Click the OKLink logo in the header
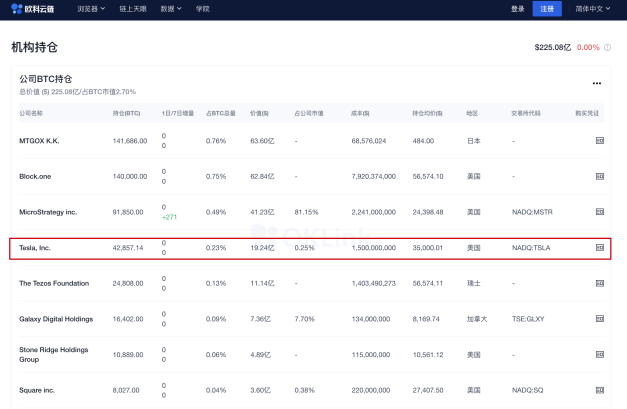 click(32, 8)
